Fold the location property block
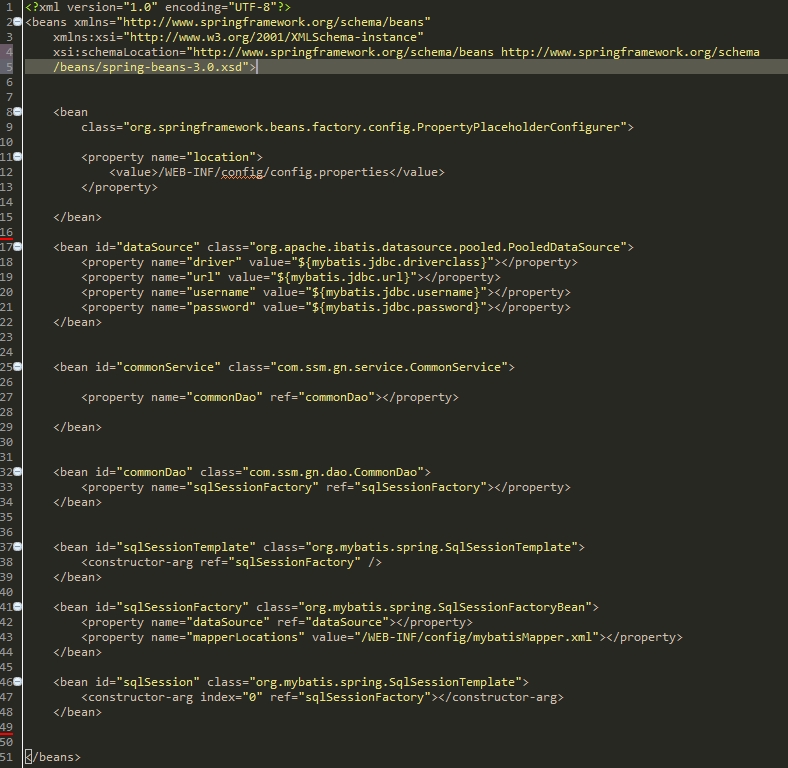Image resolution: width=788 pixels, height=768 pixels. click(x=19, y=157)
